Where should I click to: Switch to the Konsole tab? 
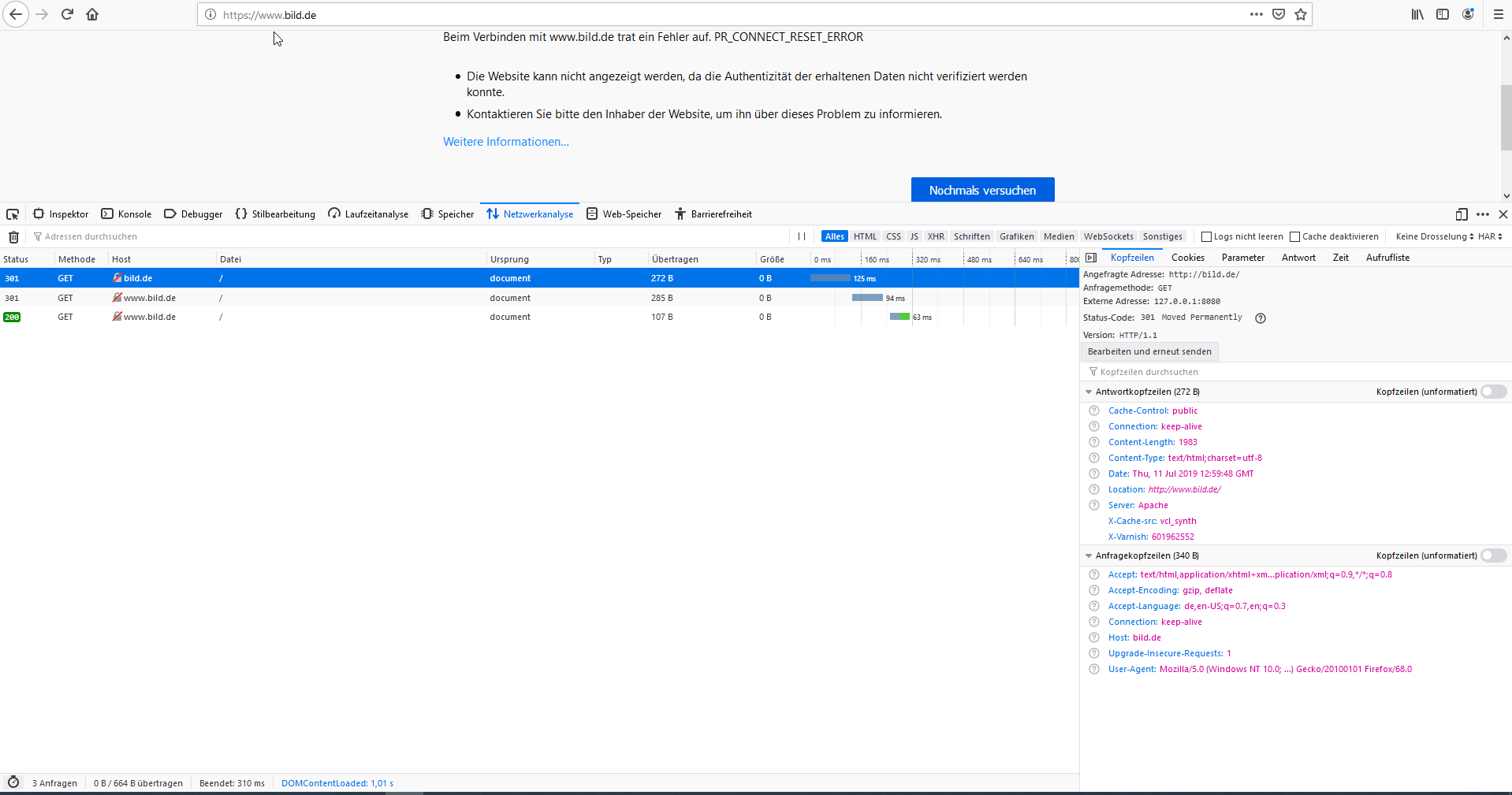point(126,214)
